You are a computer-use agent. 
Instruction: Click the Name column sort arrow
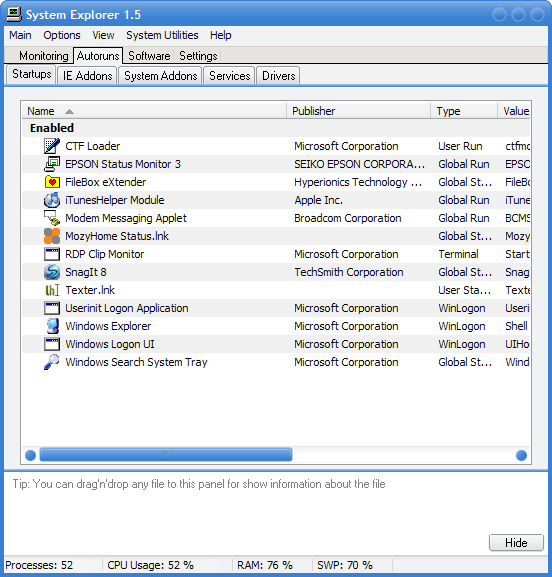[69, 111]
